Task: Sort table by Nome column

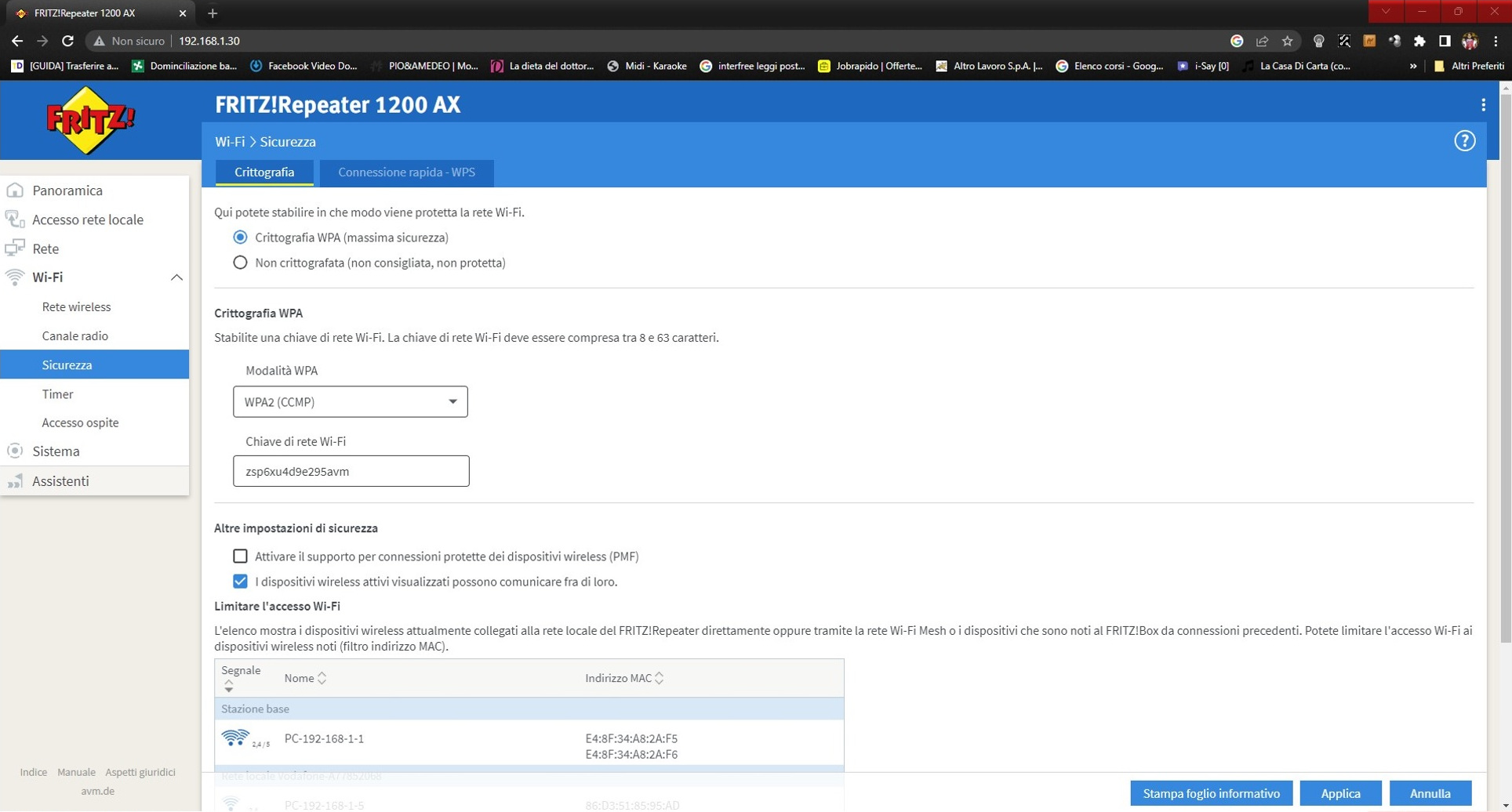Action: [305, 678]
